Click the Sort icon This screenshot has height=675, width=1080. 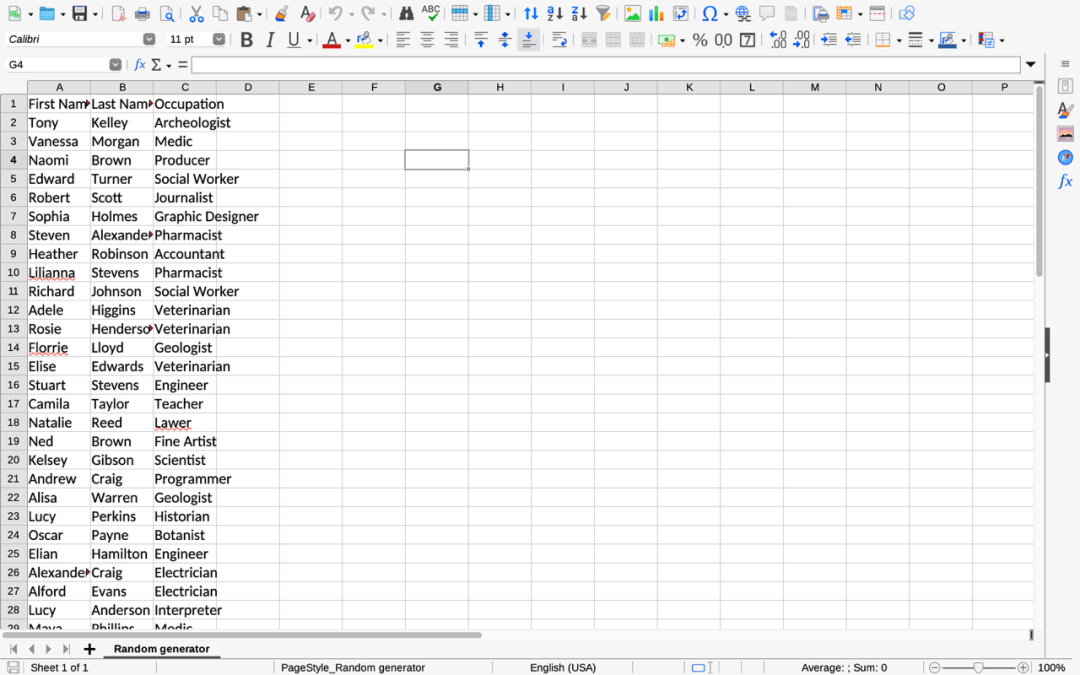531,13
